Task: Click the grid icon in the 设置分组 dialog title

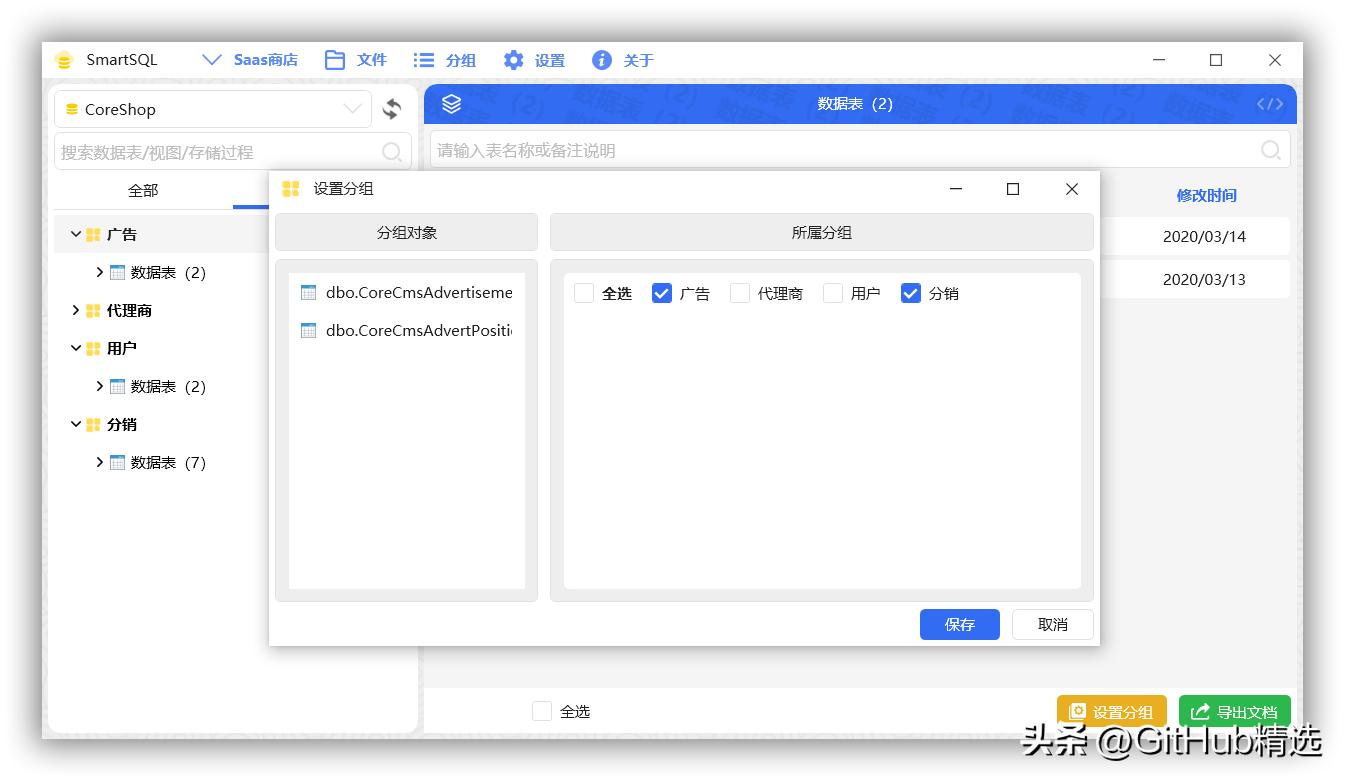Action: coord(291,188)
